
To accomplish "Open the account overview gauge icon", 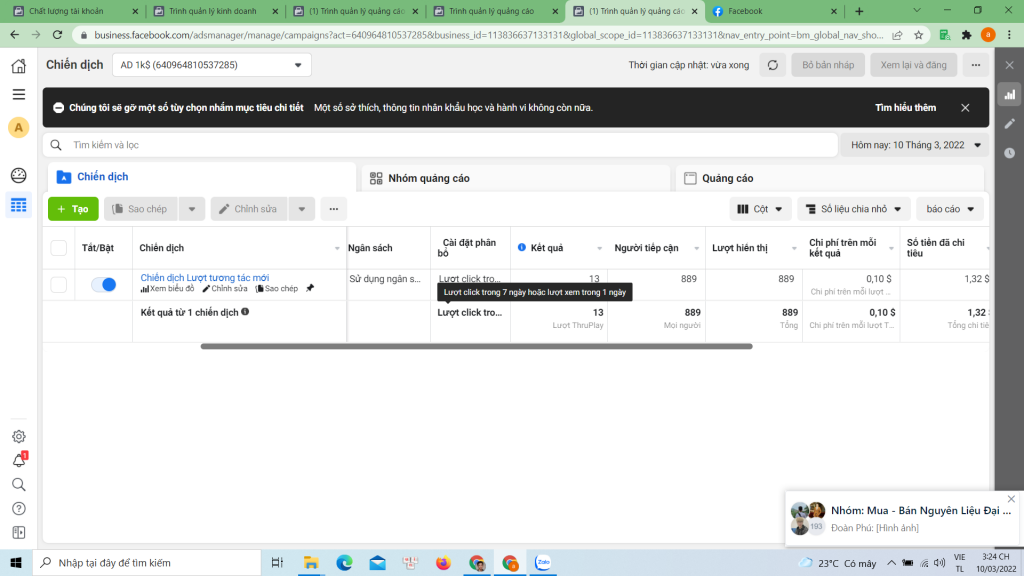I will (x=18, y=176).
